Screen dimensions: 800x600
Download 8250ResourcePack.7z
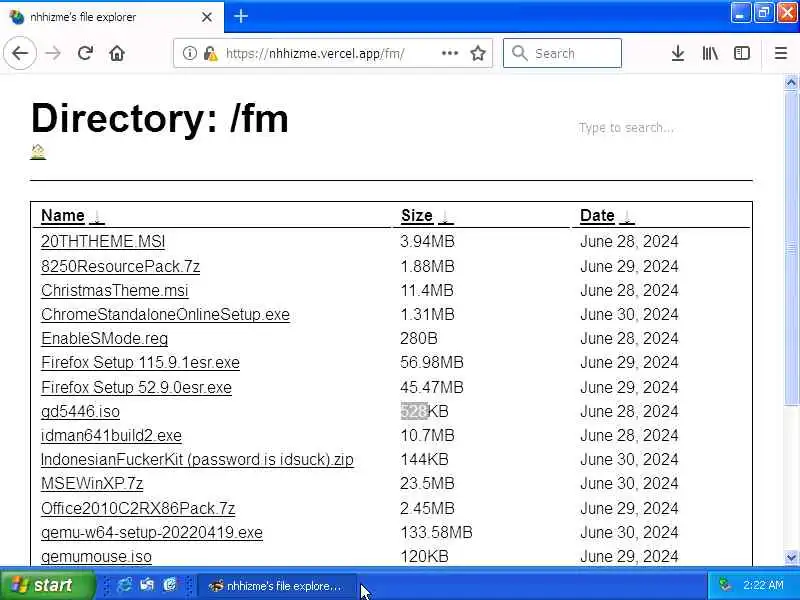coord(120,266)
